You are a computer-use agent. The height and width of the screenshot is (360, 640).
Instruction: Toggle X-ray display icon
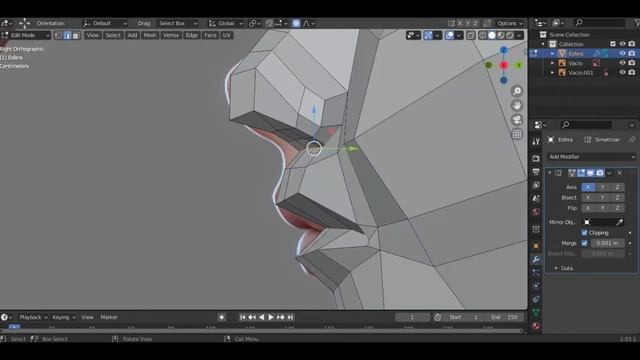(471, 36)
